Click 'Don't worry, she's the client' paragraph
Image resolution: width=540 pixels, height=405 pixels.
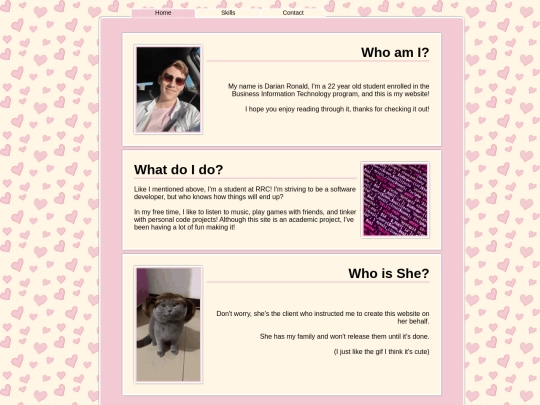point(323,318)
